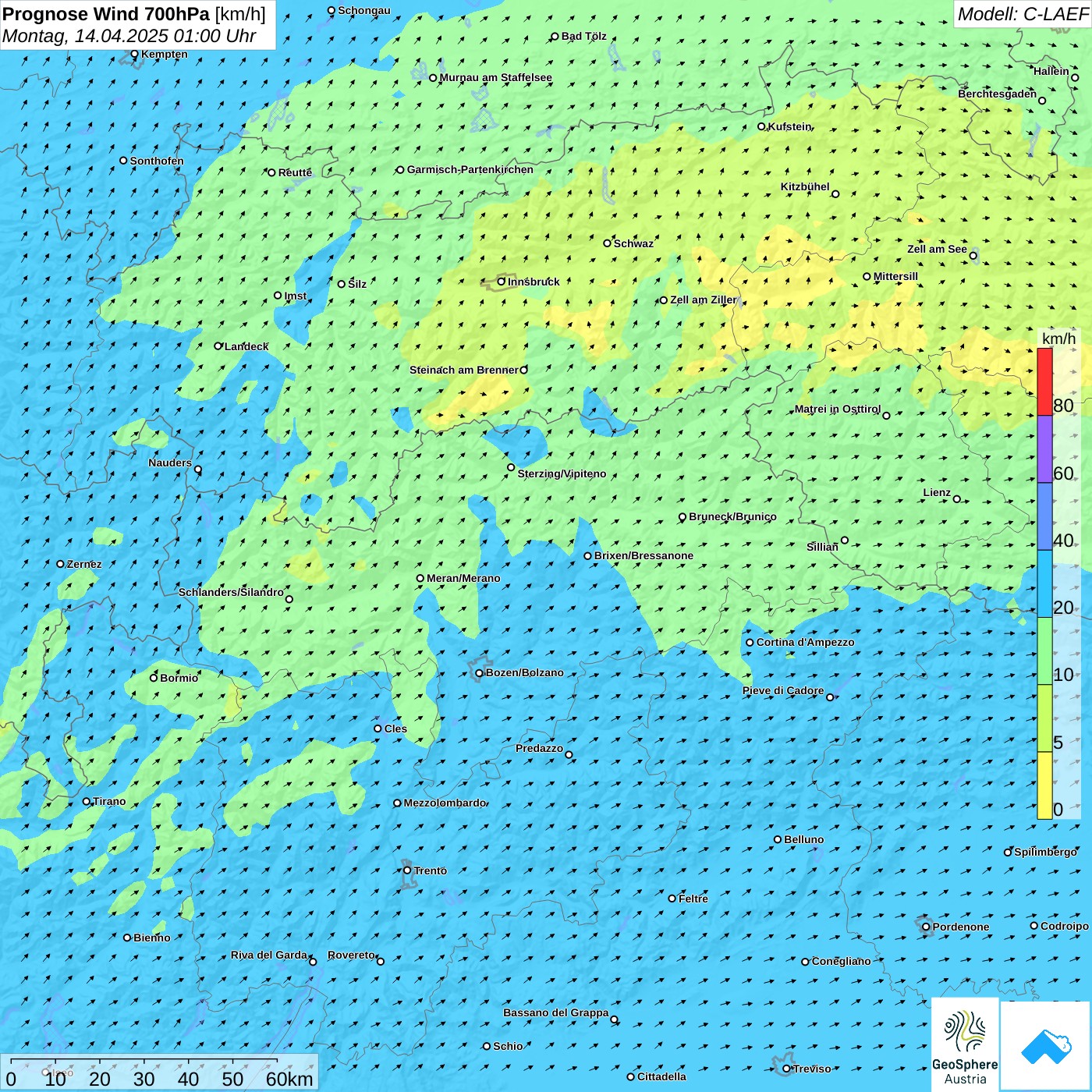The height and width of the screenshot is (1092, 1092).
Task: Select the Bormio city marker
Action: [154, 678]
